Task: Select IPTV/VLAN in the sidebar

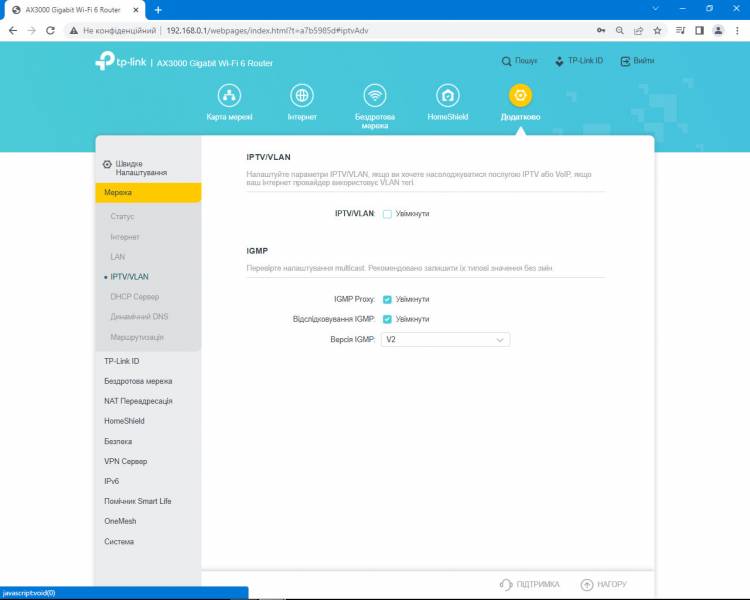Action: pyautogui.click(x=129, y=277)
